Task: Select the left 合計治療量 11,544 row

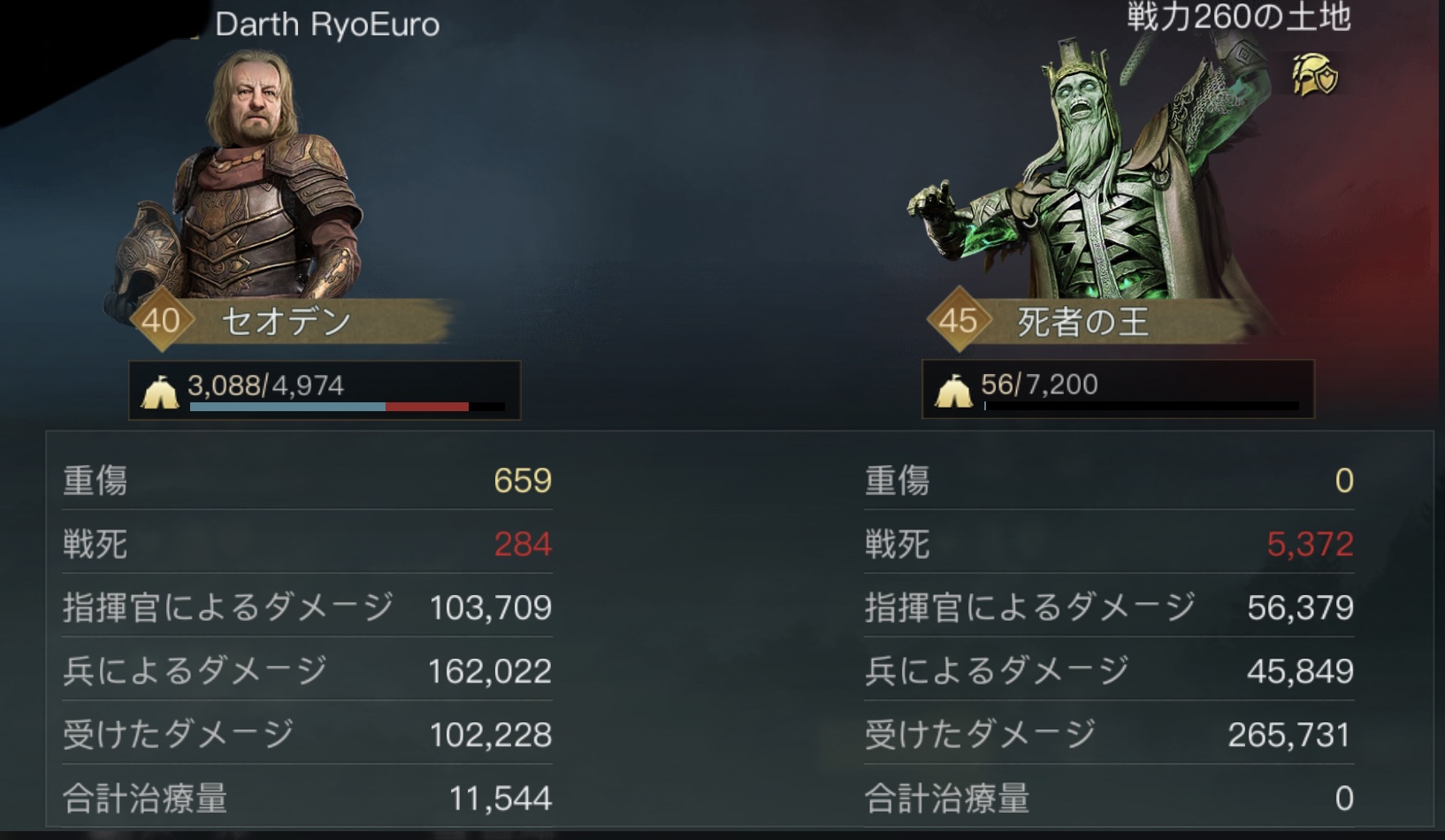Action: (x=307, y=798)
